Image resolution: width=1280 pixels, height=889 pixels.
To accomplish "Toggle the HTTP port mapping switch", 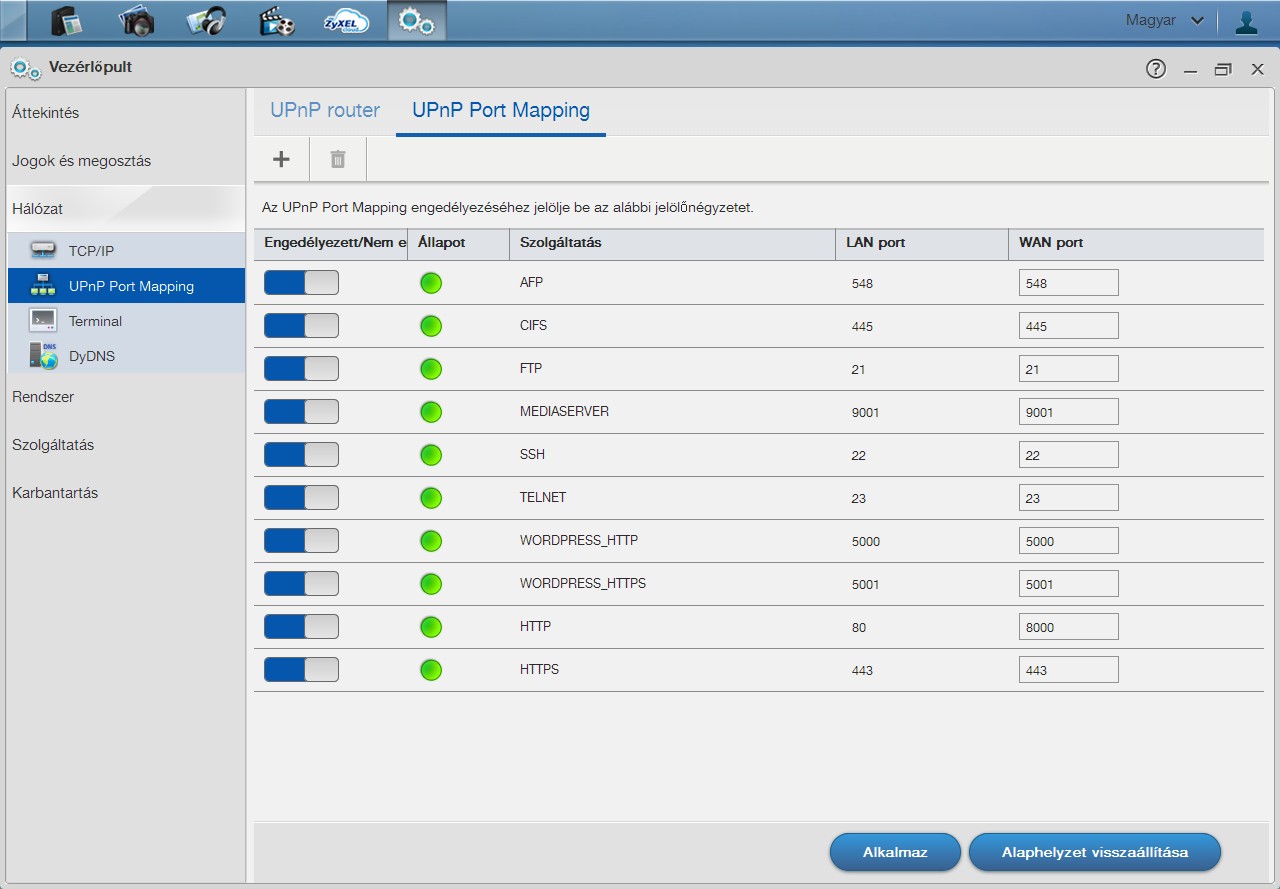I will click(301, 627).
